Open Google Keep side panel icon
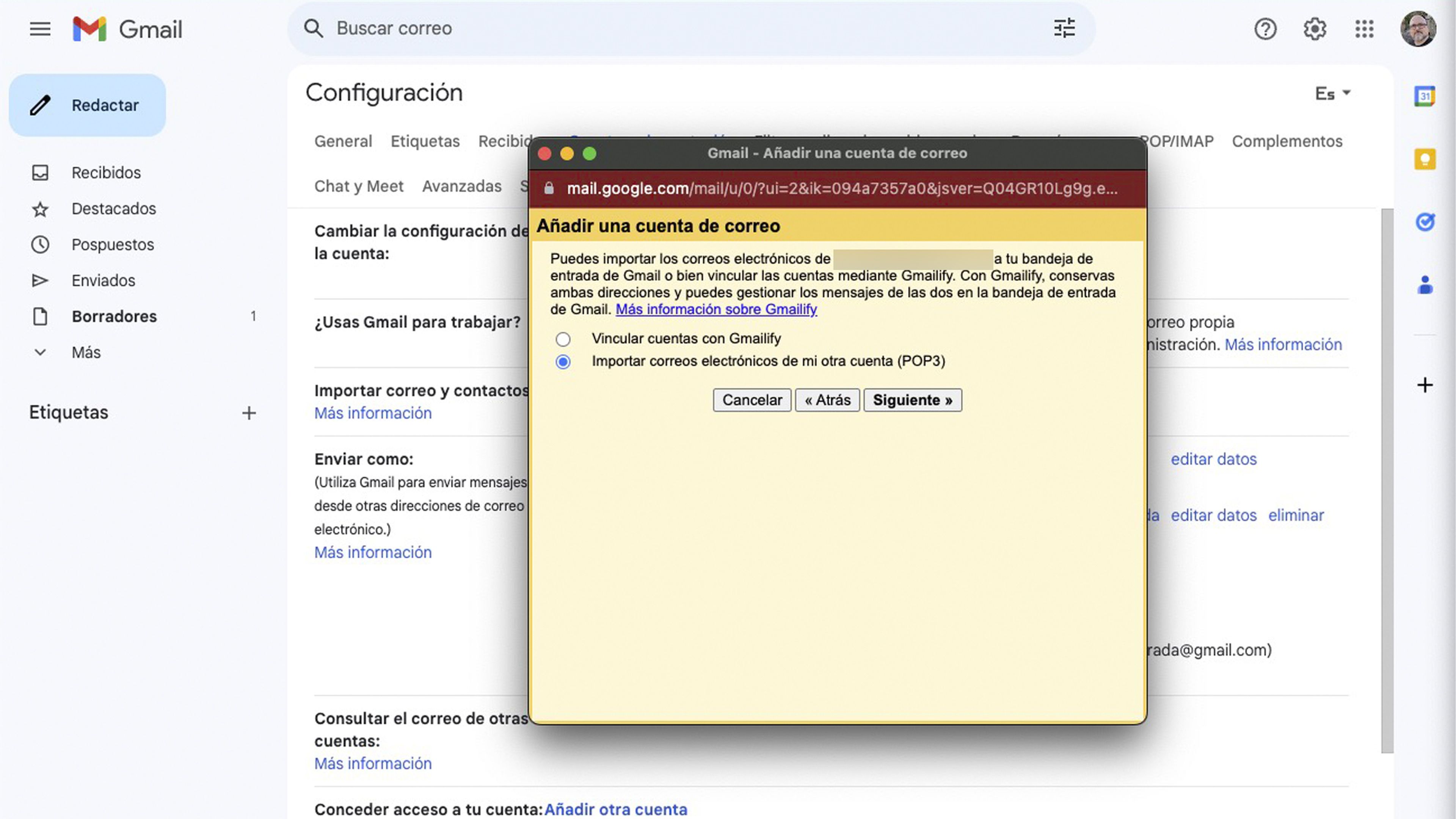 1425,159
